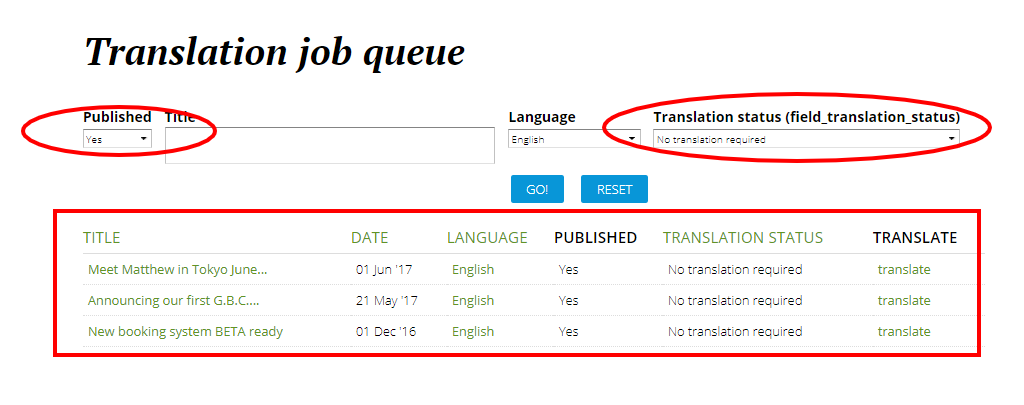Open the Language filter dropdown
Image resolution: width=1024 pixels, height=405 pixels.
574,139
